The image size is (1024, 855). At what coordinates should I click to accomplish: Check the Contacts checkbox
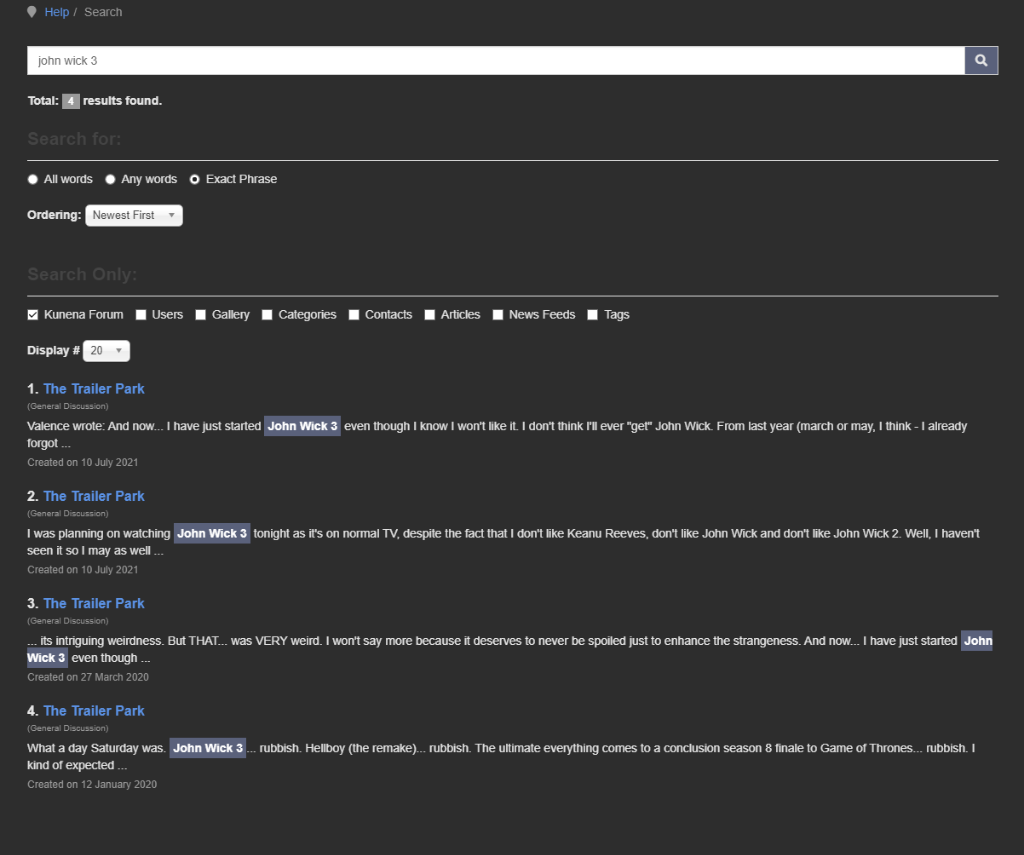tap(354, 315)
